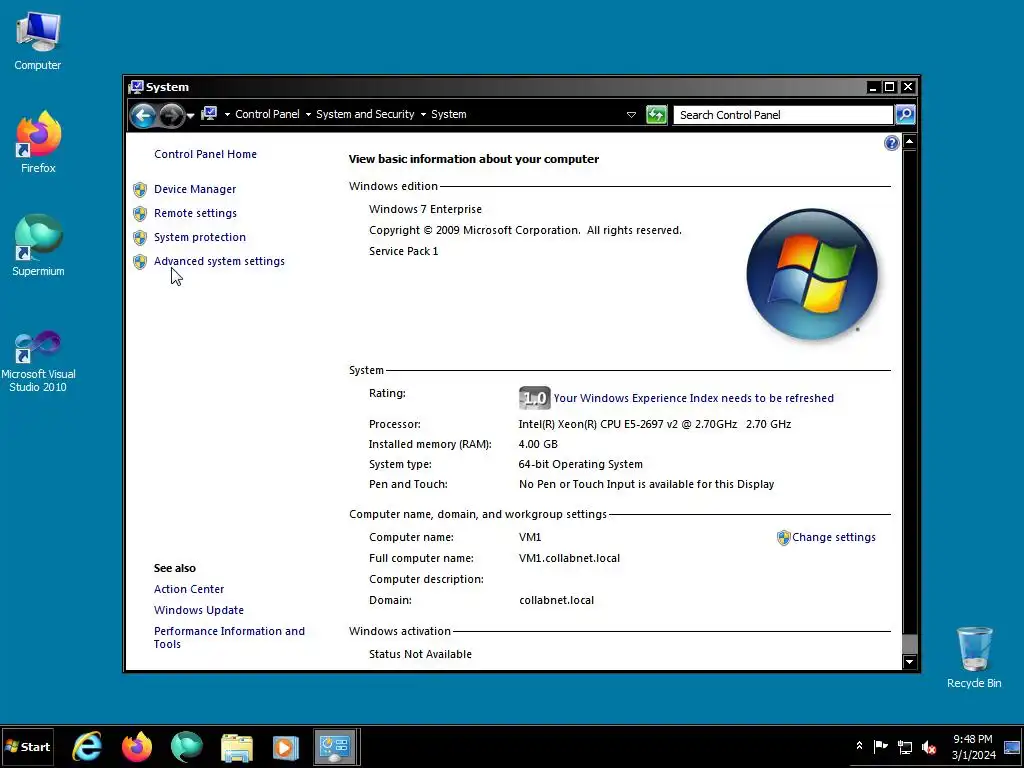Open Action Center flag tray icon
Image resolution: width=1024 pixels, height=768 pixels.
[880, 746]
